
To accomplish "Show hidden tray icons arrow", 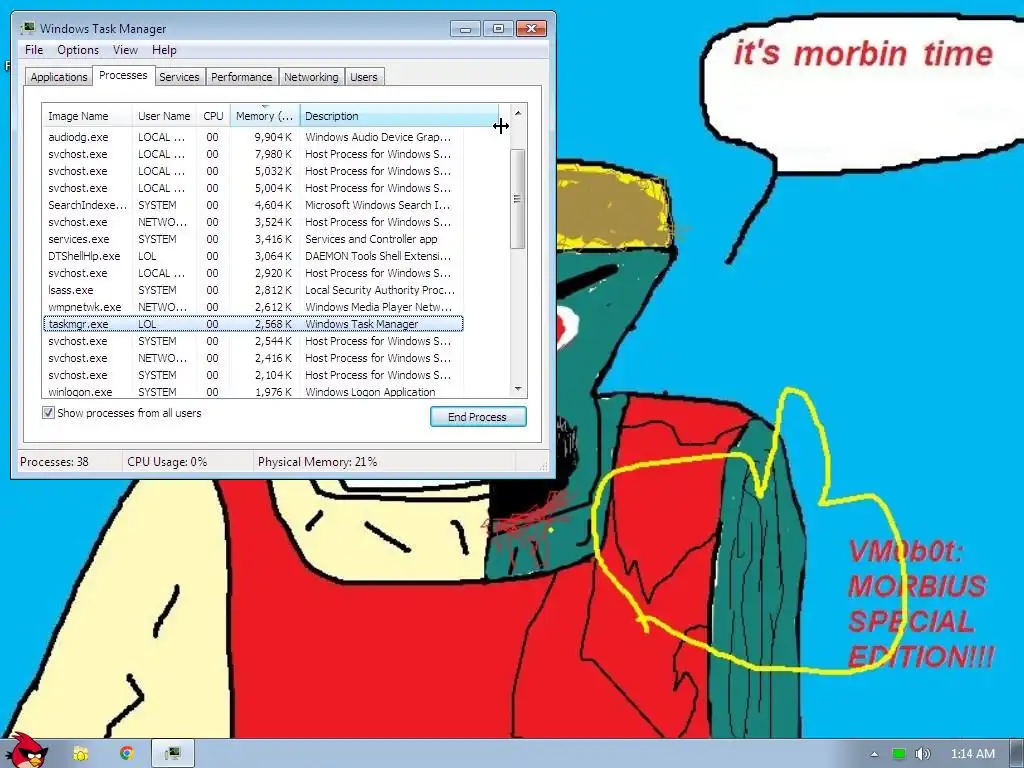I will tap(874, 754).
